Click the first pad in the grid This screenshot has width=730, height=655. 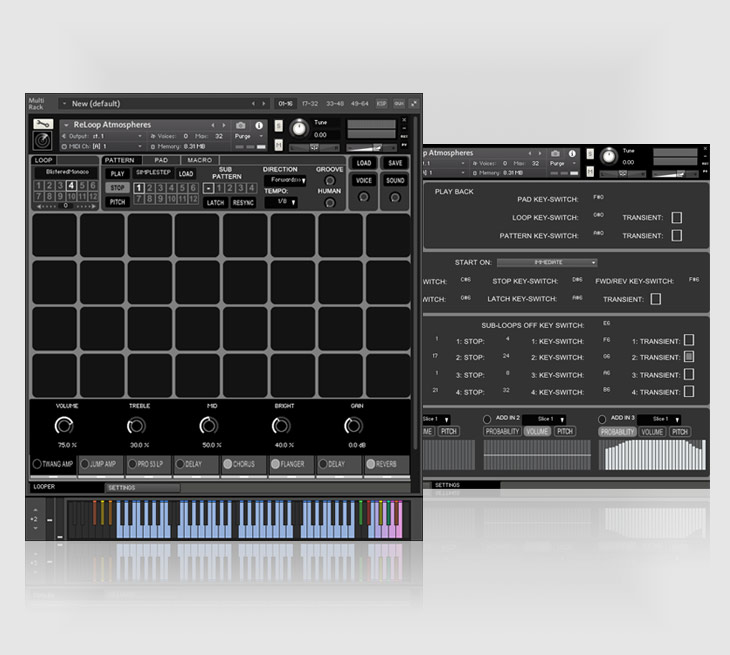tap(55, 235)
